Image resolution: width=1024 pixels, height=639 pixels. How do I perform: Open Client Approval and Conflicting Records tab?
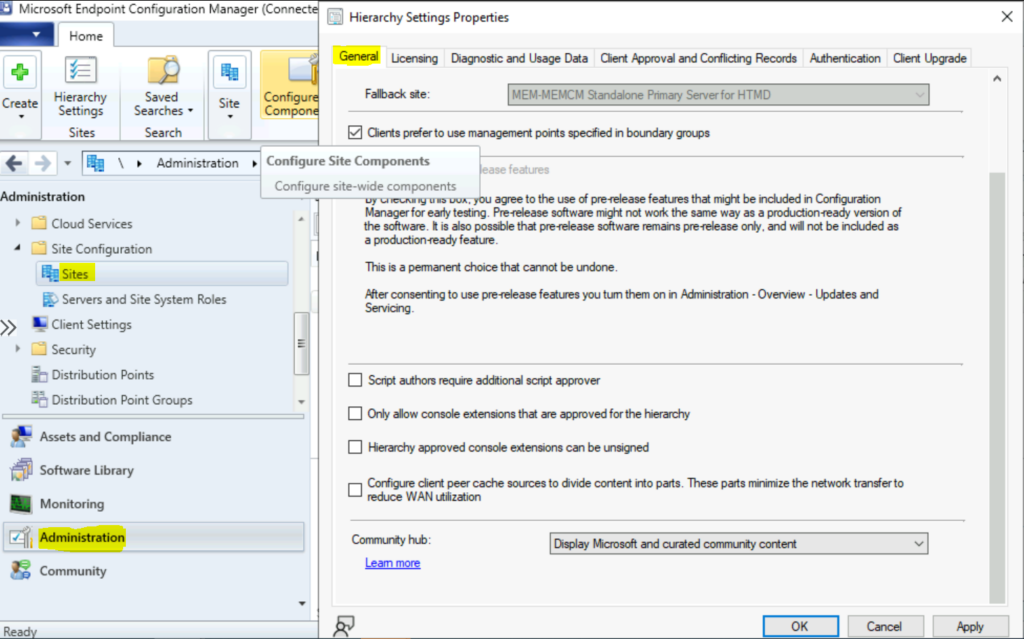click(698, 58)
